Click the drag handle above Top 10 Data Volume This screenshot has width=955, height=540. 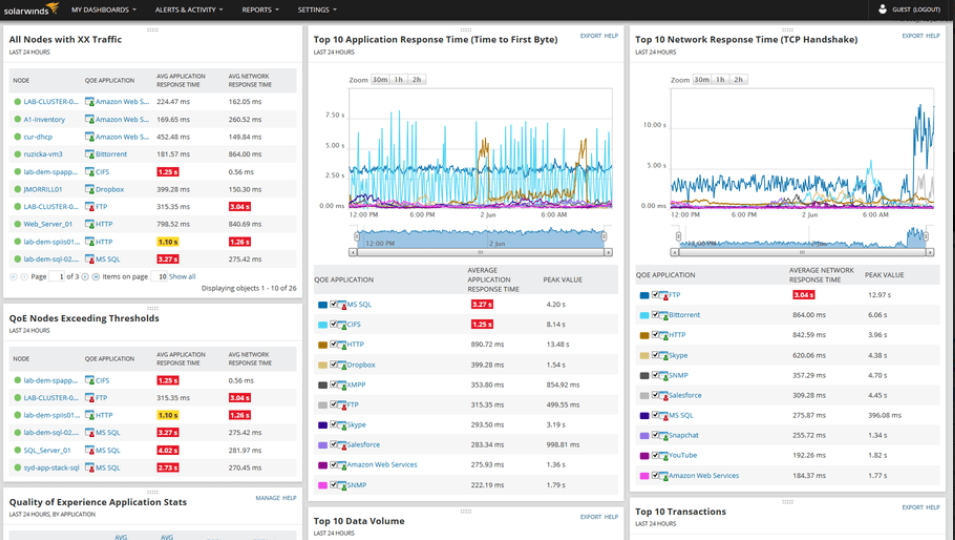465,511
